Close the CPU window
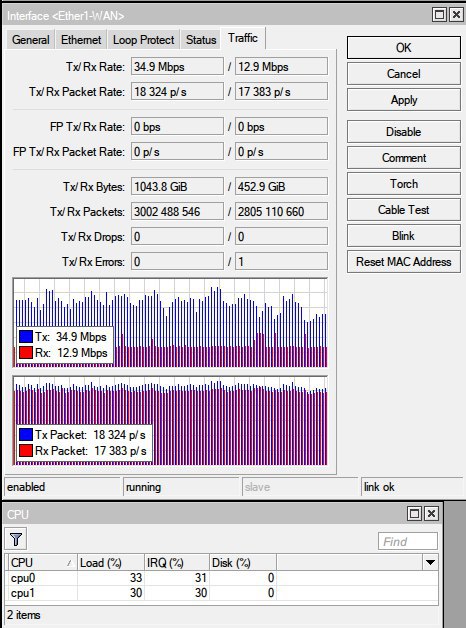Image resolution: width=466 pixels, height=628 pixels. 431,513
